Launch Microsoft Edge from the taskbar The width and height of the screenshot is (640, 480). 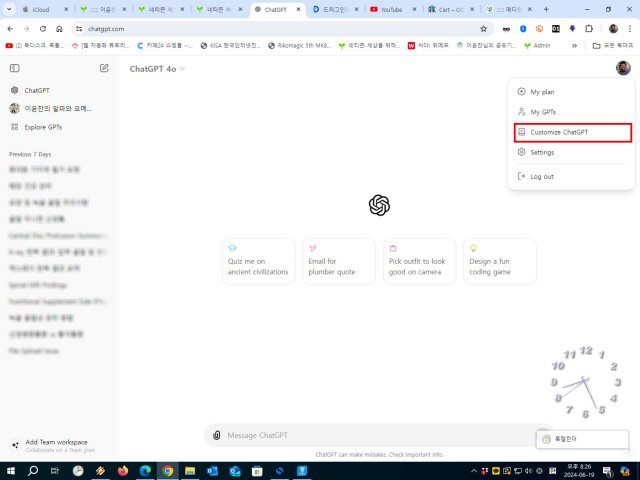pos(145,471)
